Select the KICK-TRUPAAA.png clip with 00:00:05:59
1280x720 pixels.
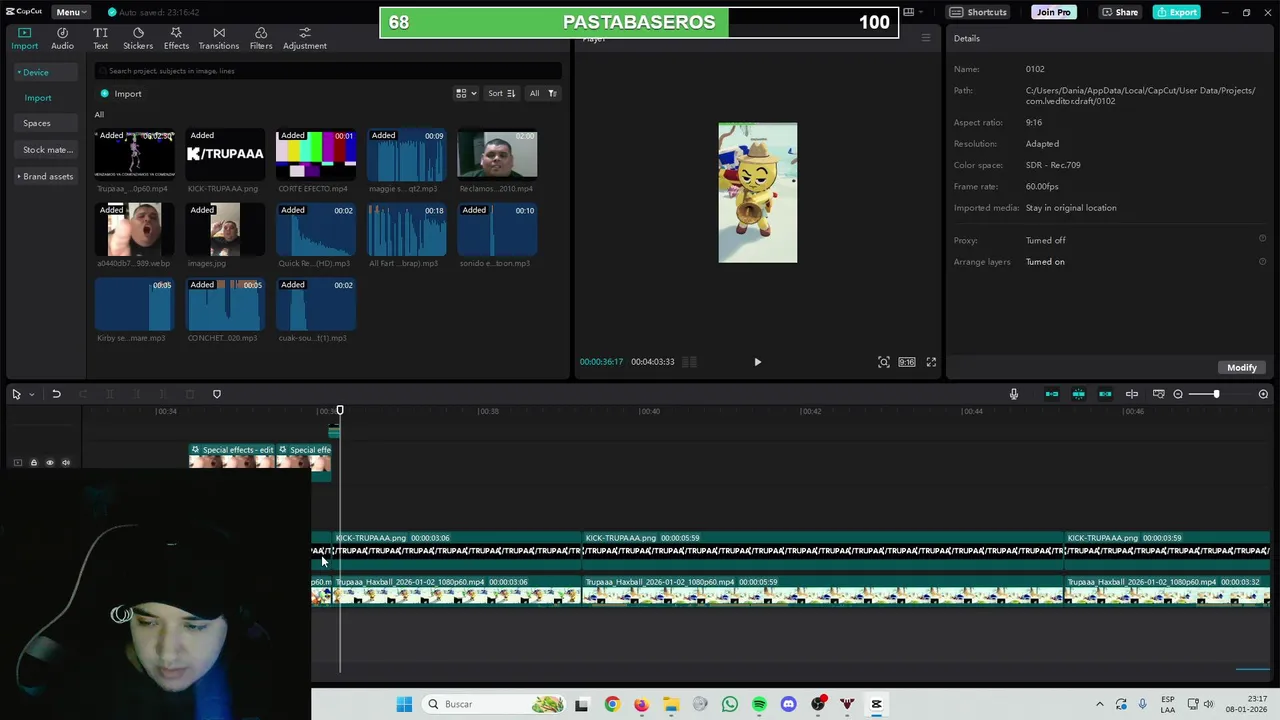[x=822, y=550]
